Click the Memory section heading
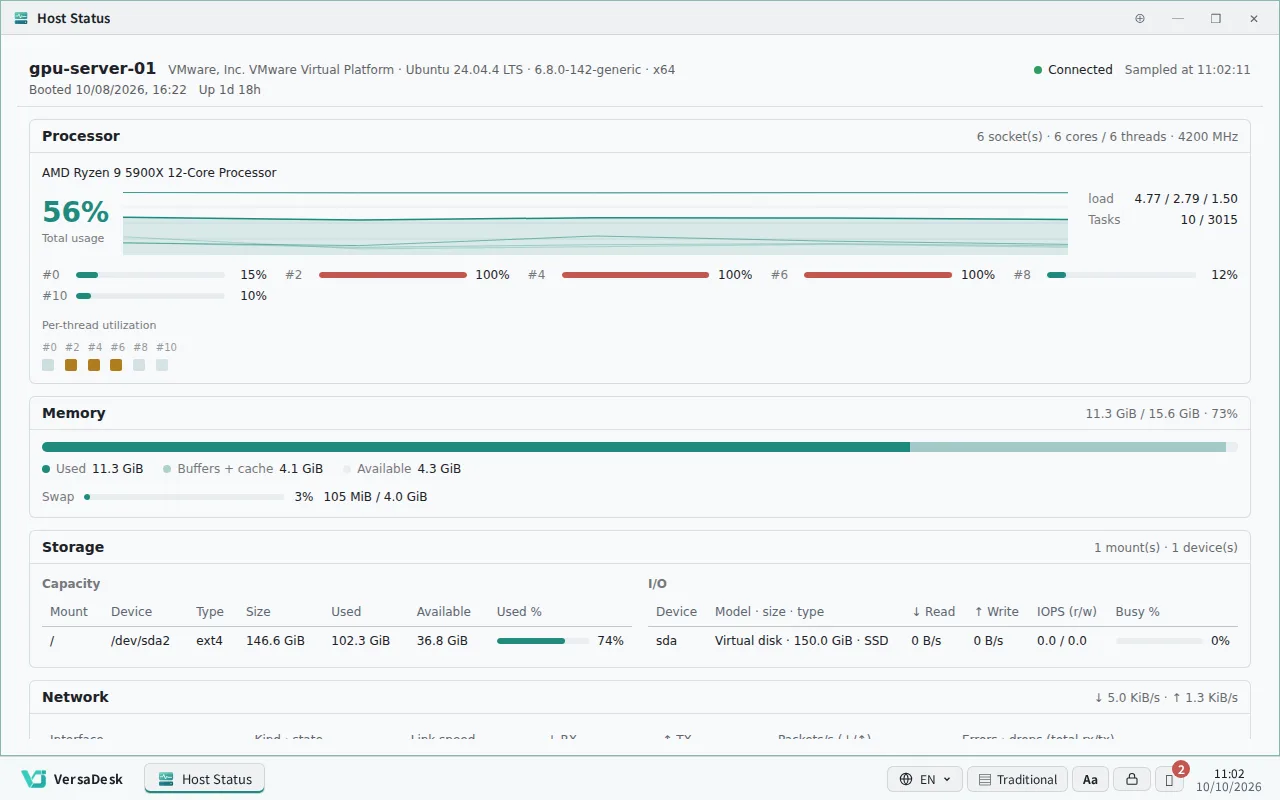Screen dimensions: 1280x800 [74, 413]
